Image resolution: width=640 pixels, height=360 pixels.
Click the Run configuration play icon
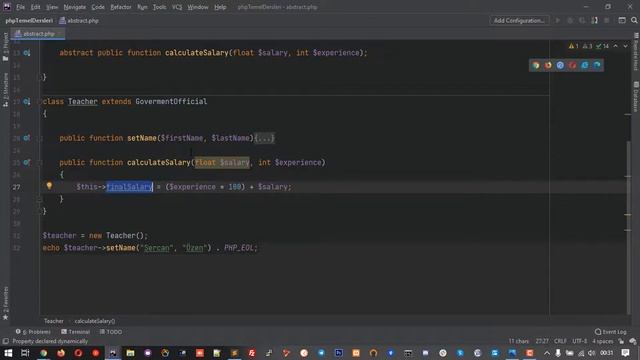(558, 20)
